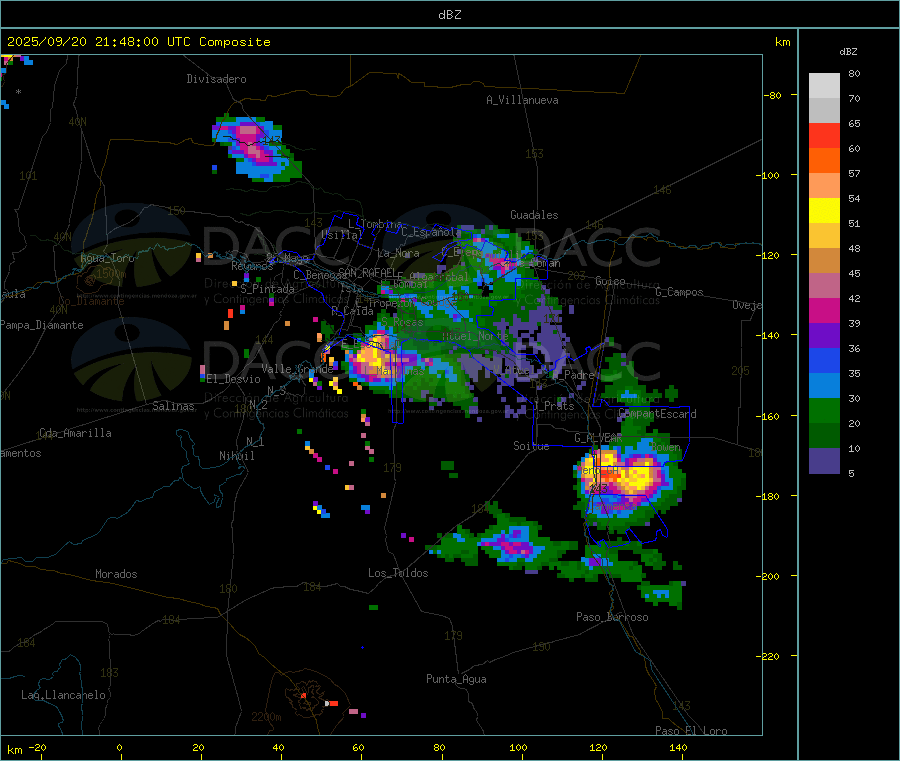900x761 pixels.
Task: Click the 'Punta_Agua' map label
Action: coord(456,679)
